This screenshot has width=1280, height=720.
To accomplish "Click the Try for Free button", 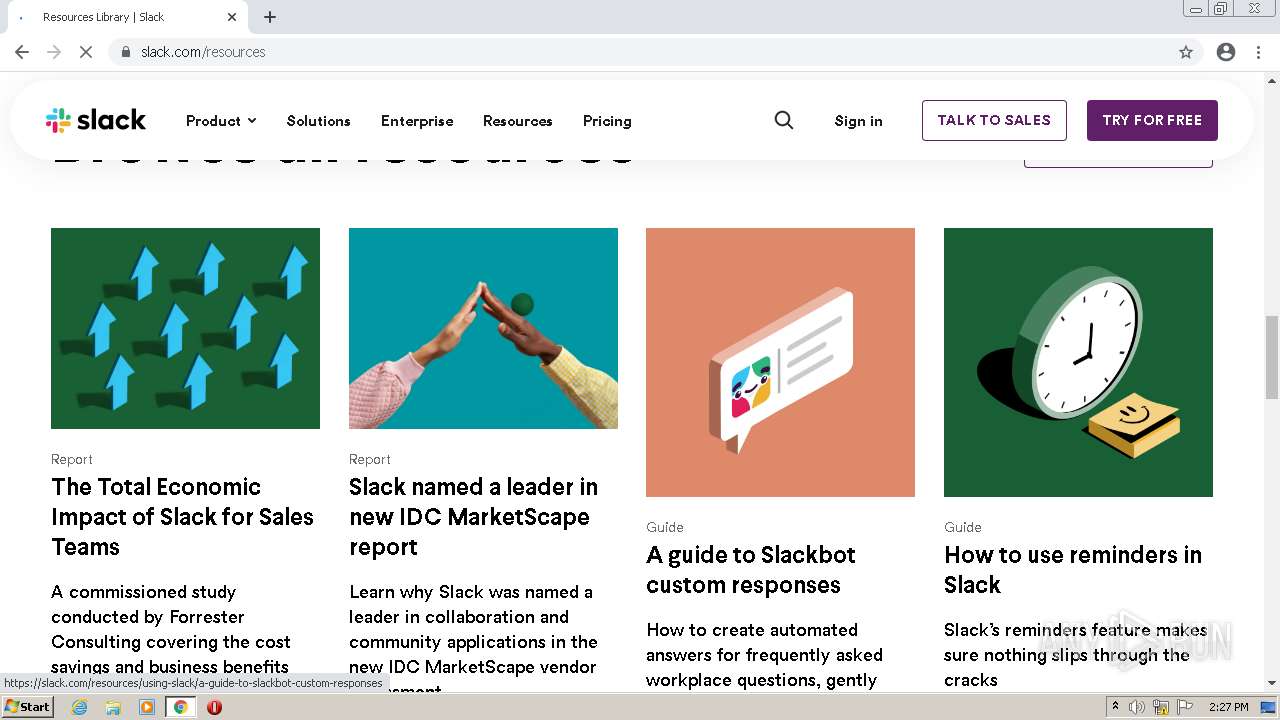I will [1152, 120].
